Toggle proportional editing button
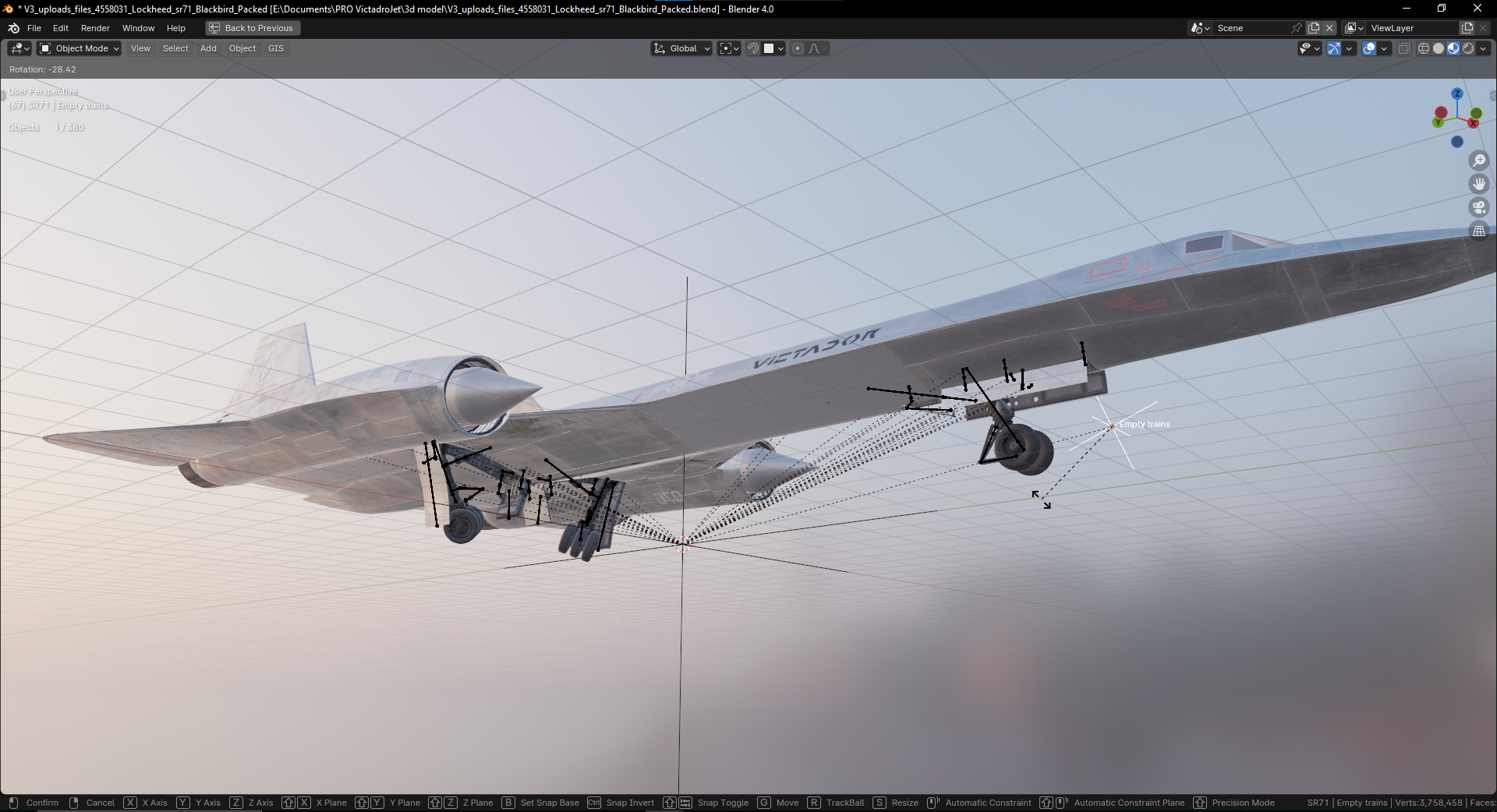Screen dimensions: 1497x812 coord(797,48)
